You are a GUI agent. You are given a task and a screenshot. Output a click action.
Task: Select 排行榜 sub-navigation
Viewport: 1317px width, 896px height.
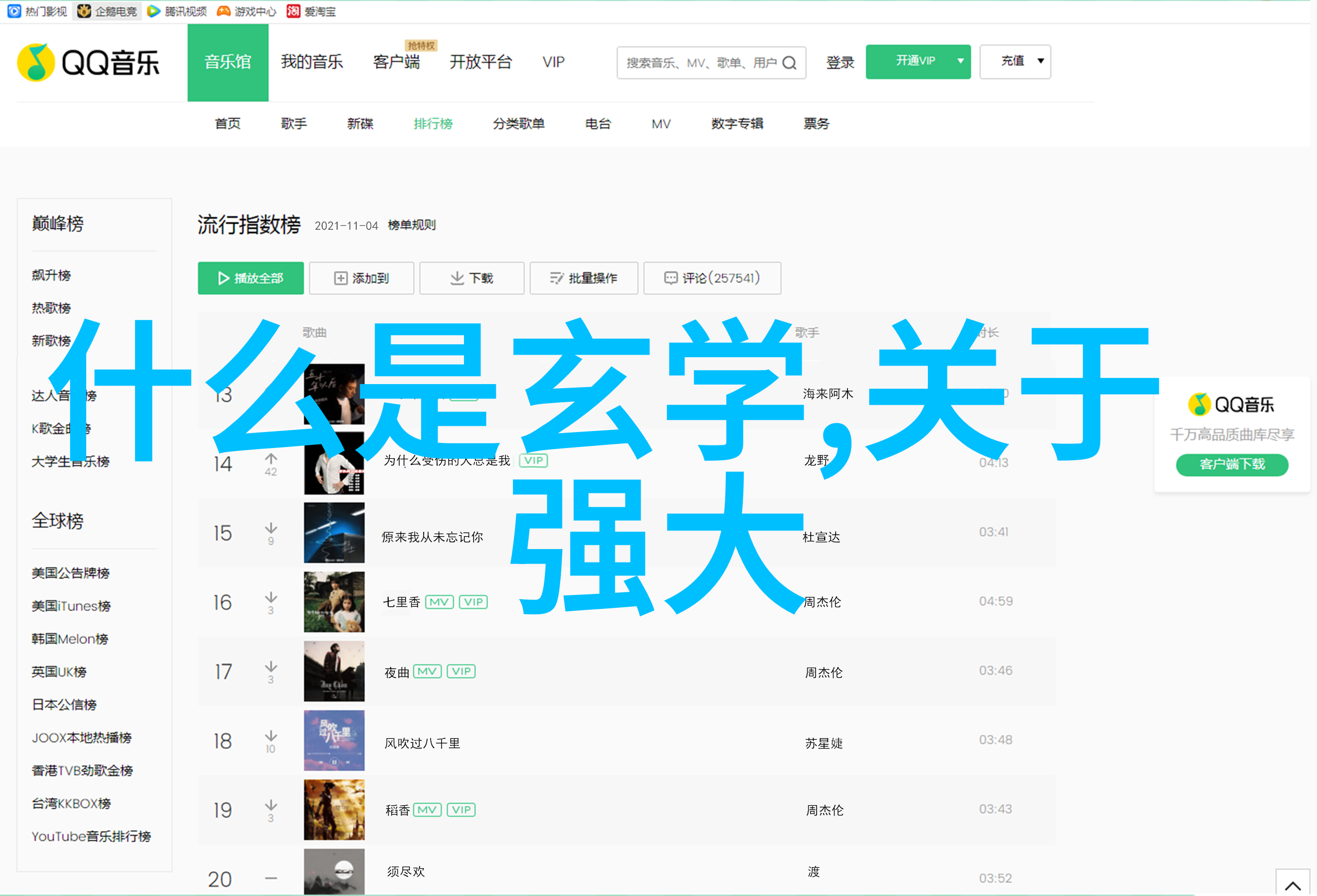433,124
